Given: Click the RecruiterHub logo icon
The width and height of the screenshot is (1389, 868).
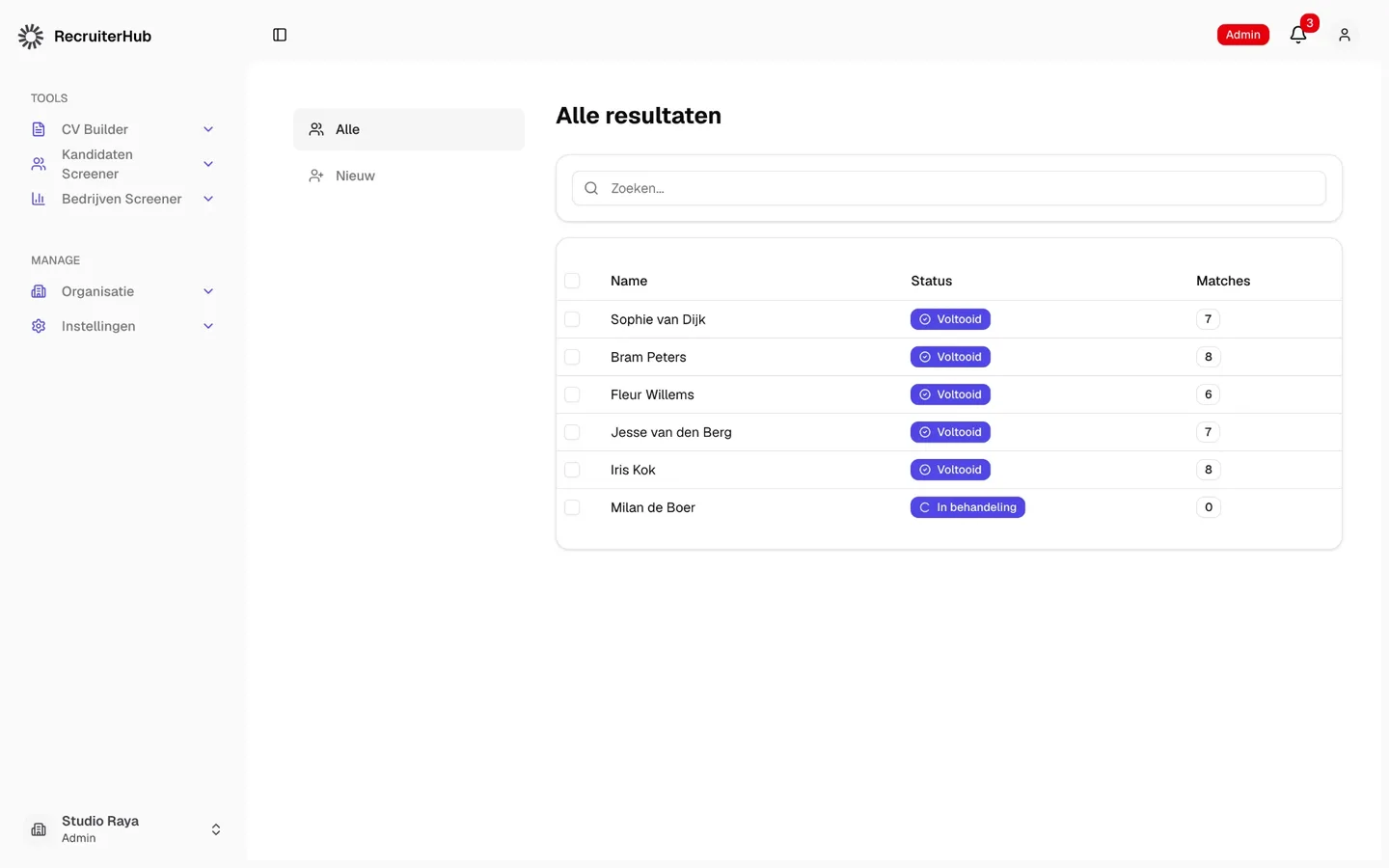Looking at the screenshot, I should tap(31, 37).
